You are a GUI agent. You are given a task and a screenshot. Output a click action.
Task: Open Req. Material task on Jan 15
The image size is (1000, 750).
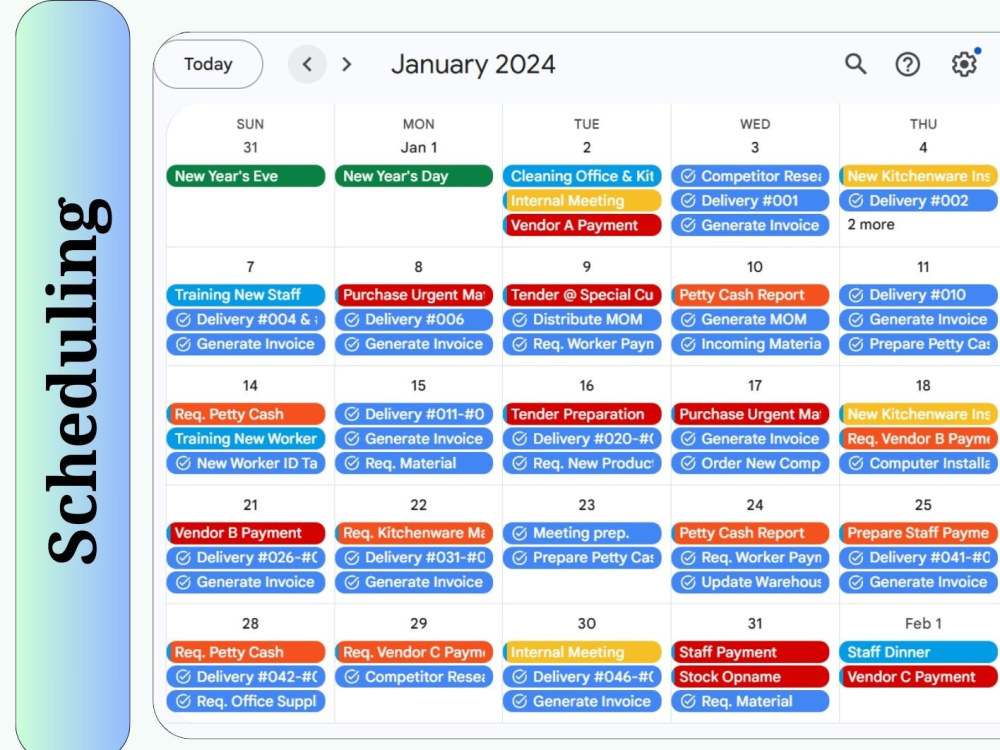(414, 464)
